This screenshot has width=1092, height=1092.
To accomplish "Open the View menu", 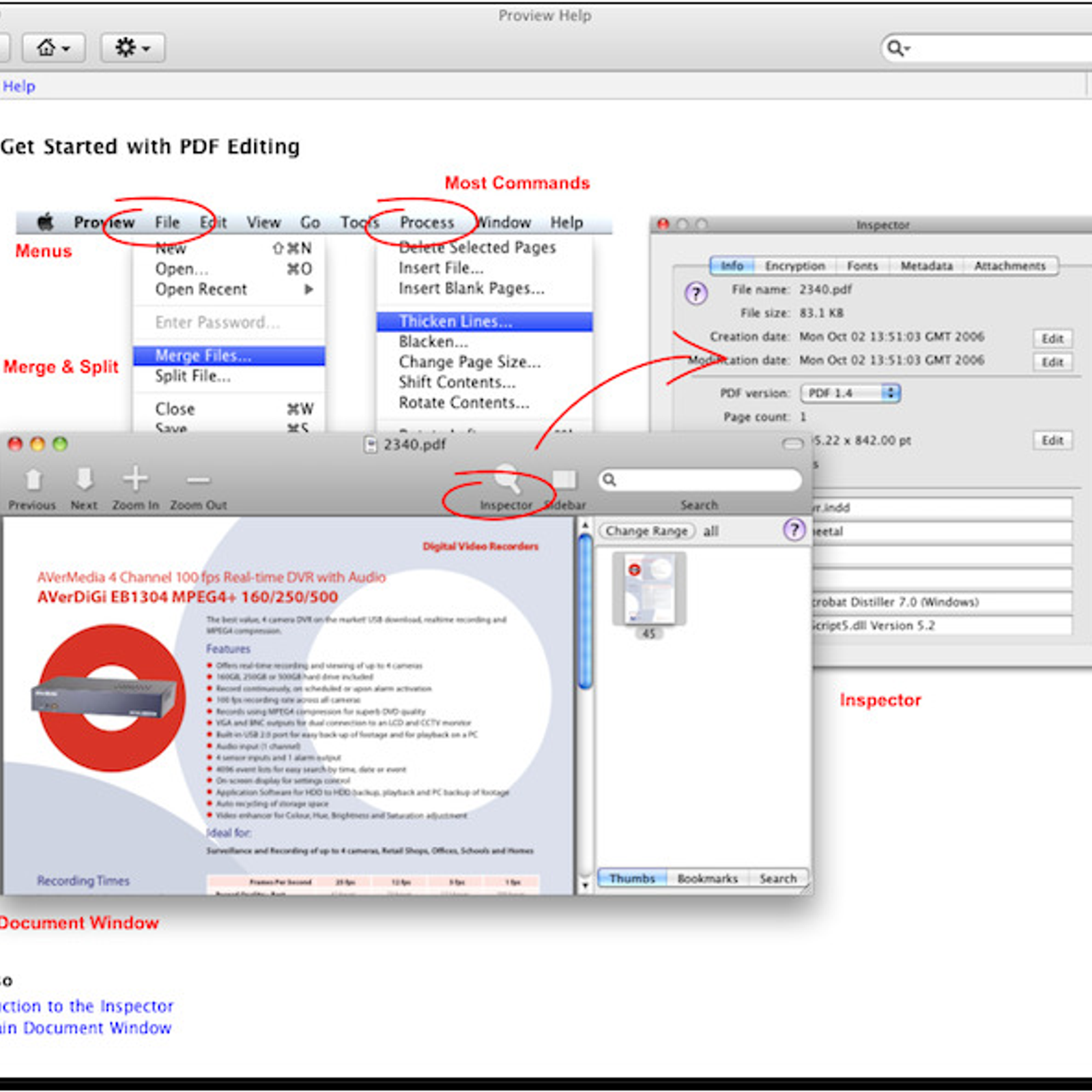I will 263,222.
